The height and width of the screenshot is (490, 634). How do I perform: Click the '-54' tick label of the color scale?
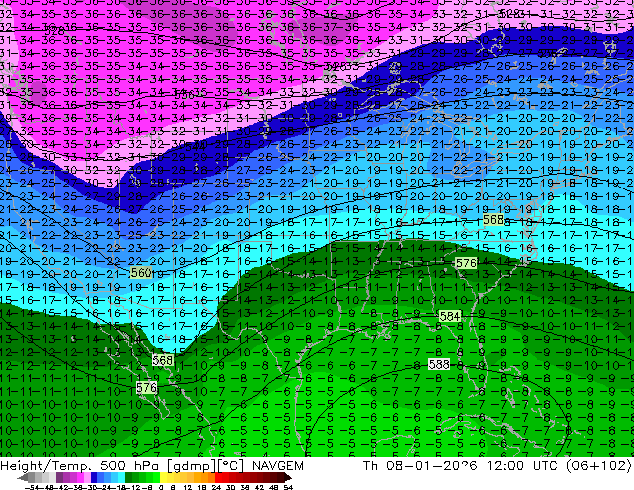(x=32, y=487)
